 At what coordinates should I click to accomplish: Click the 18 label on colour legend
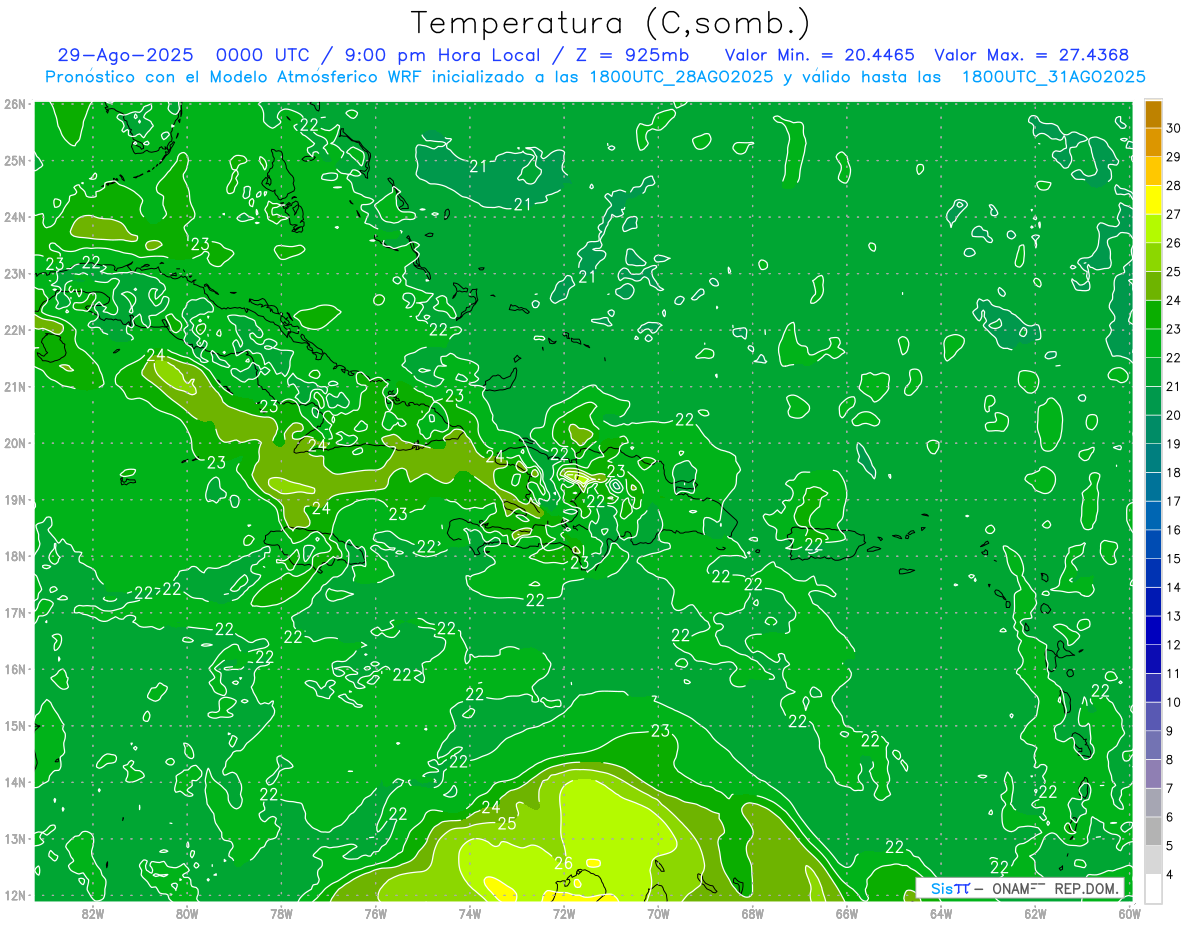tap(1173, 472)
